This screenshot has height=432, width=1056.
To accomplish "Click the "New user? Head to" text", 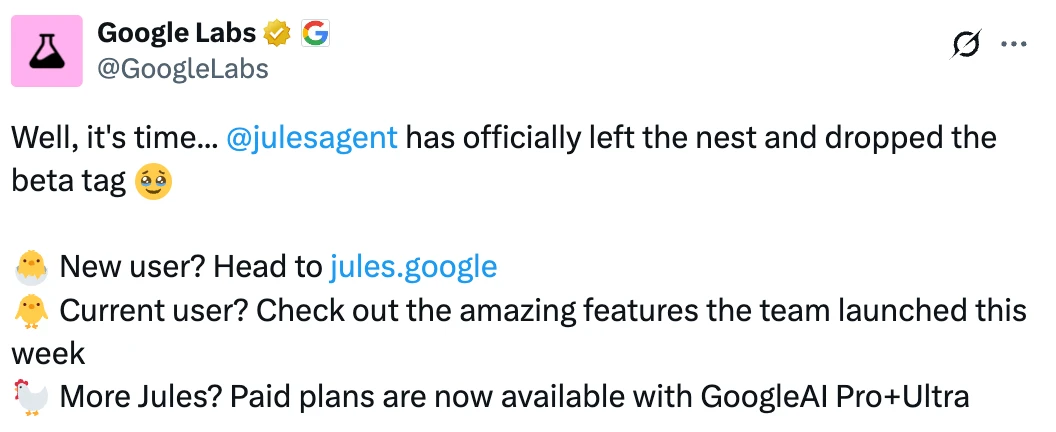I will (191, 267).
